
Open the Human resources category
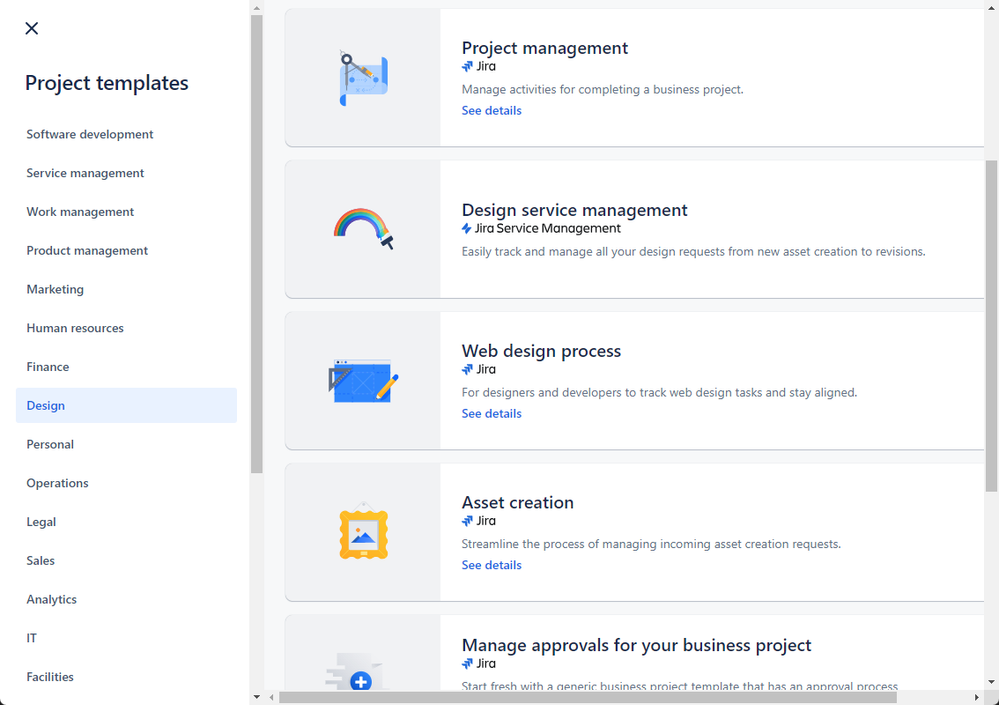(x=126, y=328)
